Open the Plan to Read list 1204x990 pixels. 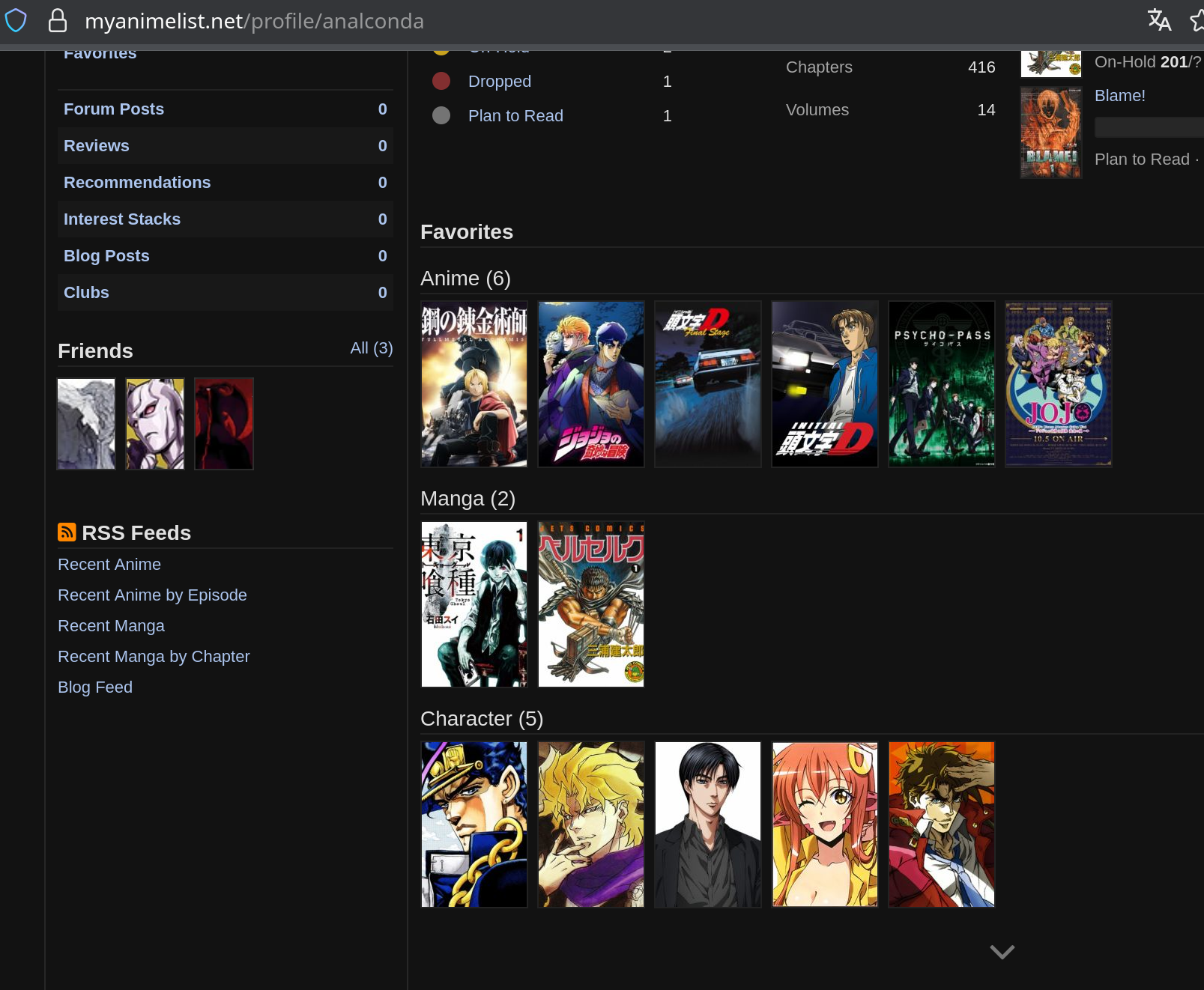pos(515,116)
